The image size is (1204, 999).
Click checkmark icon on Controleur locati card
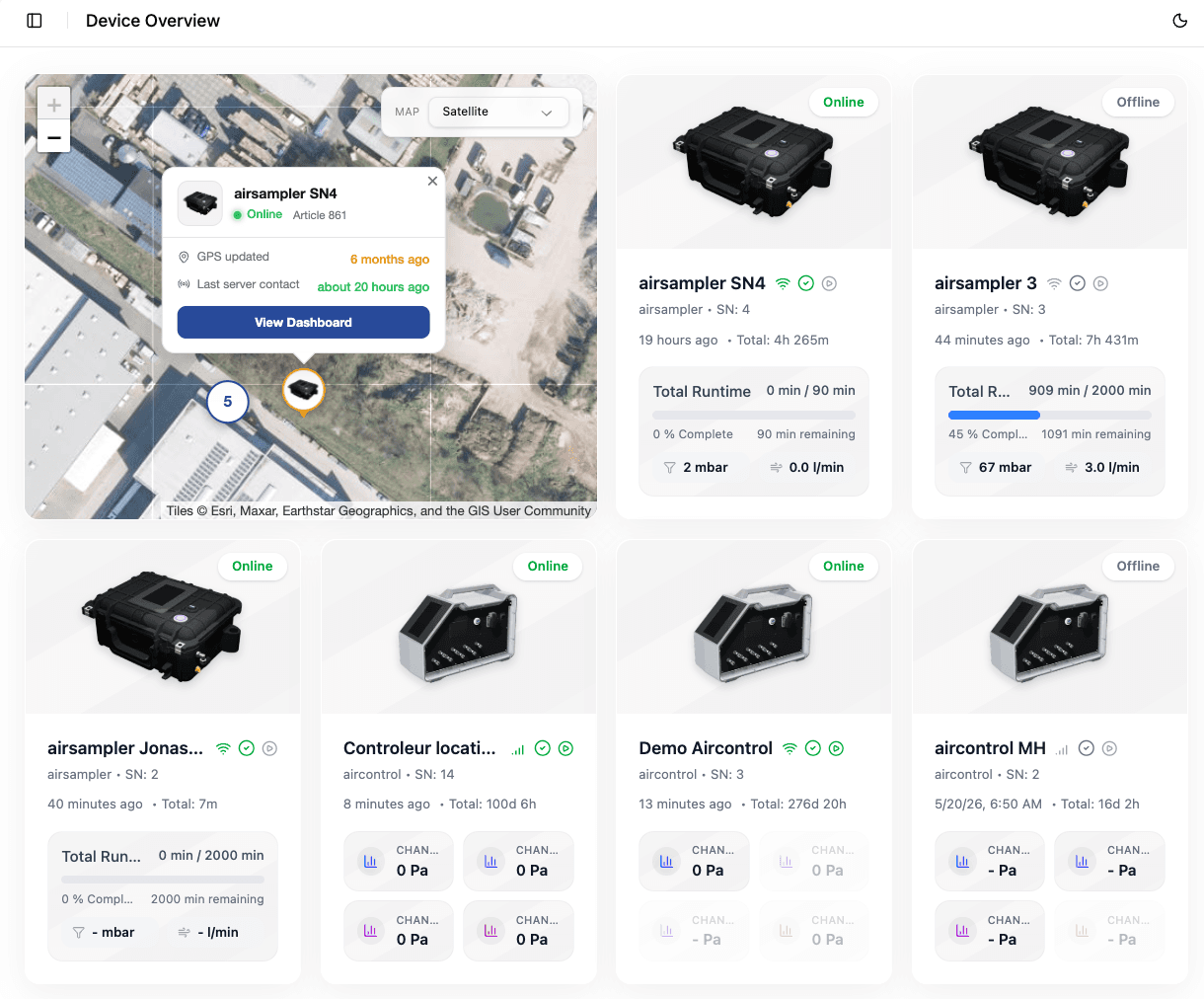click(543, 748)
